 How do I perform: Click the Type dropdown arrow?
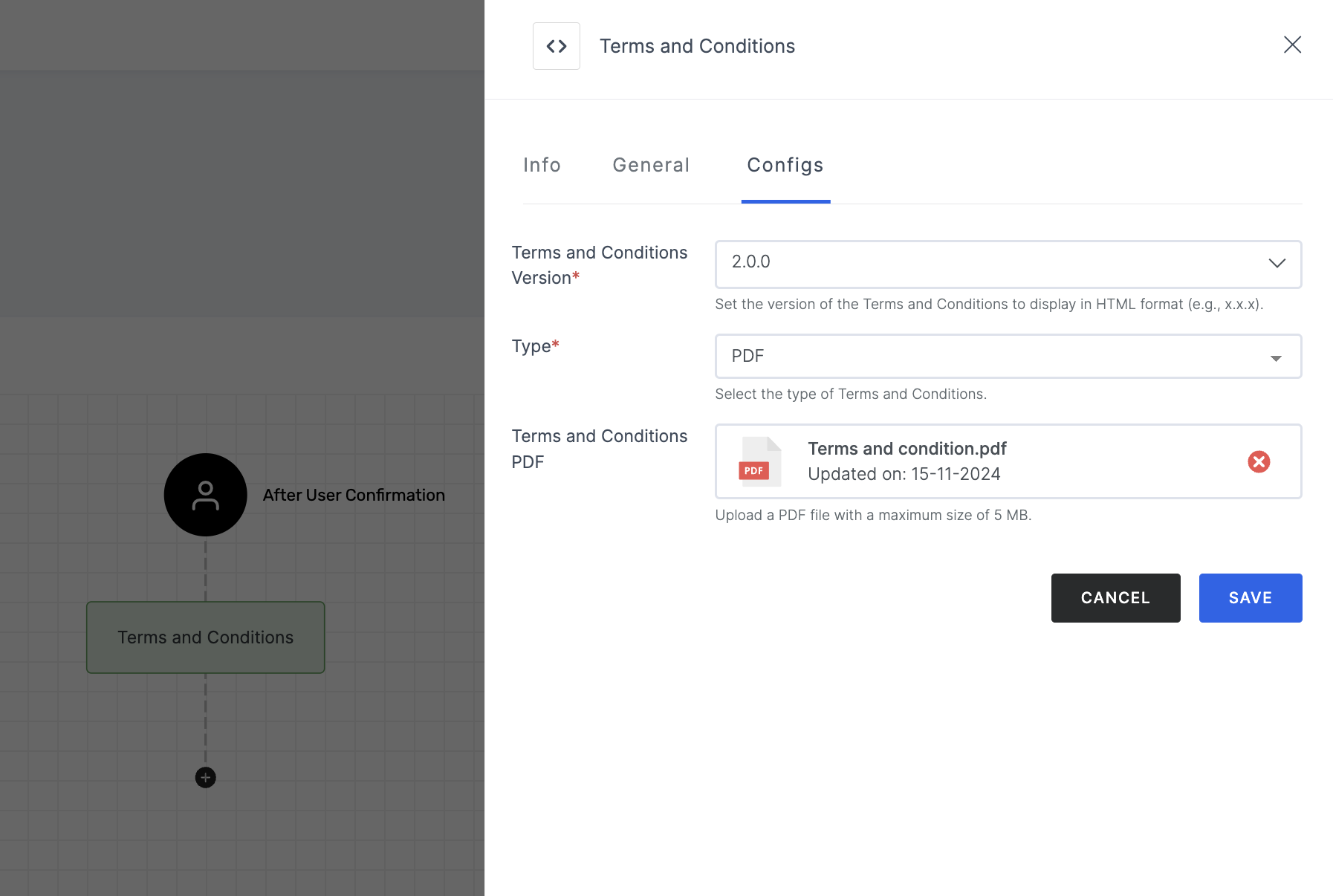click(x=1276, y=358)
